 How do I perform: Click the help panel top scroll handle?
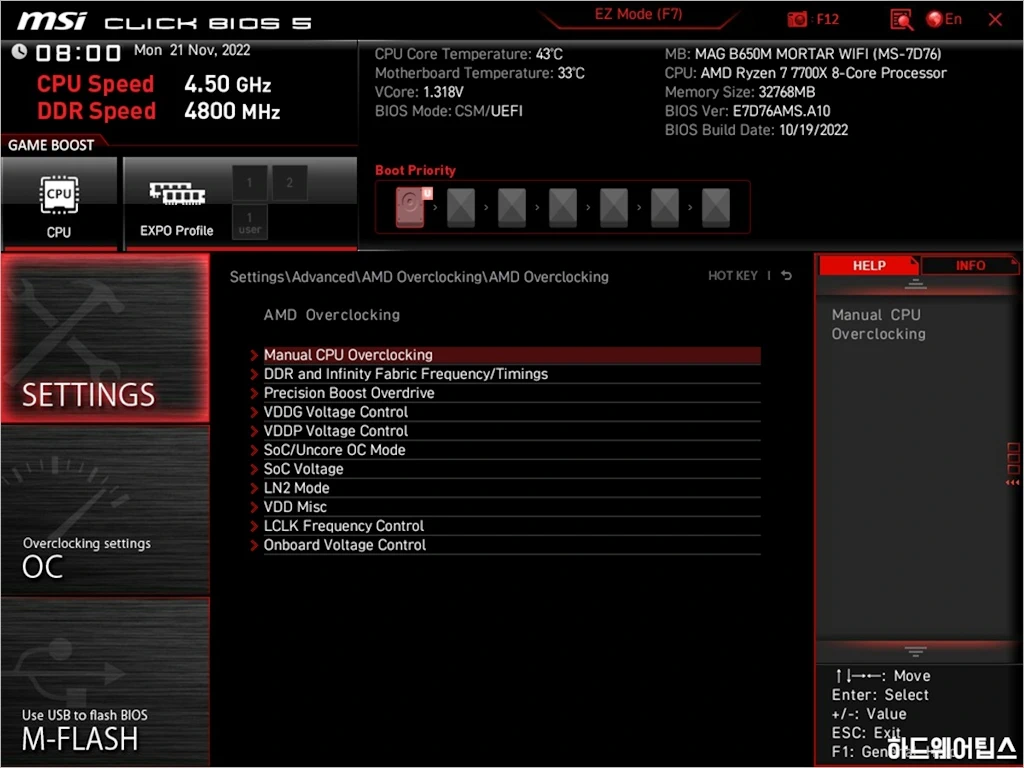[915, 284]
